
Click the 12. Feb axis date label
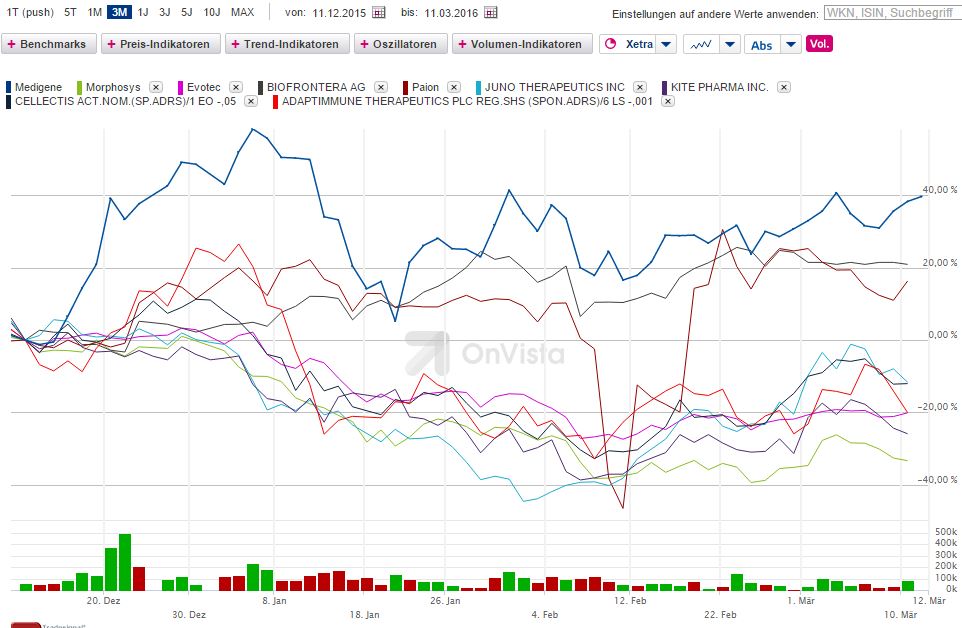click(x=630, y=600)
